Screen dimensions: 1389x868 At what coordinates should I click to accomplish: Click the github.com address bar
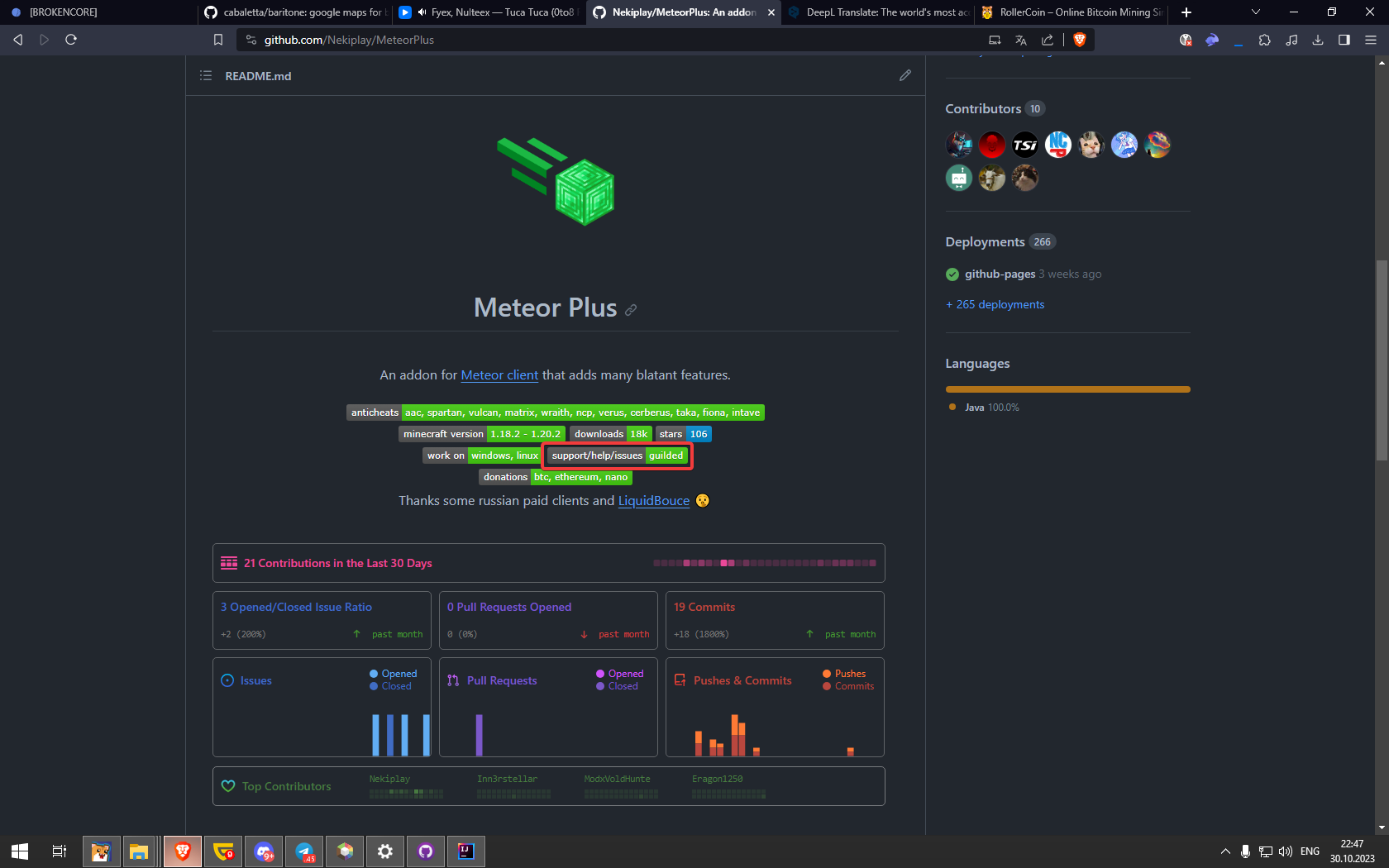coord(347,39)
